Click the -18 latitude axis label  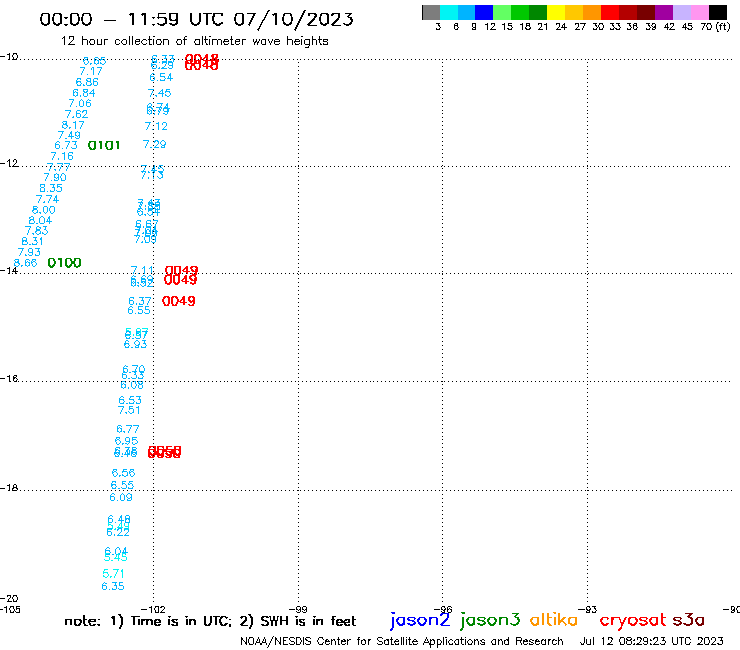pyautogui.click(x=9, y=488)
